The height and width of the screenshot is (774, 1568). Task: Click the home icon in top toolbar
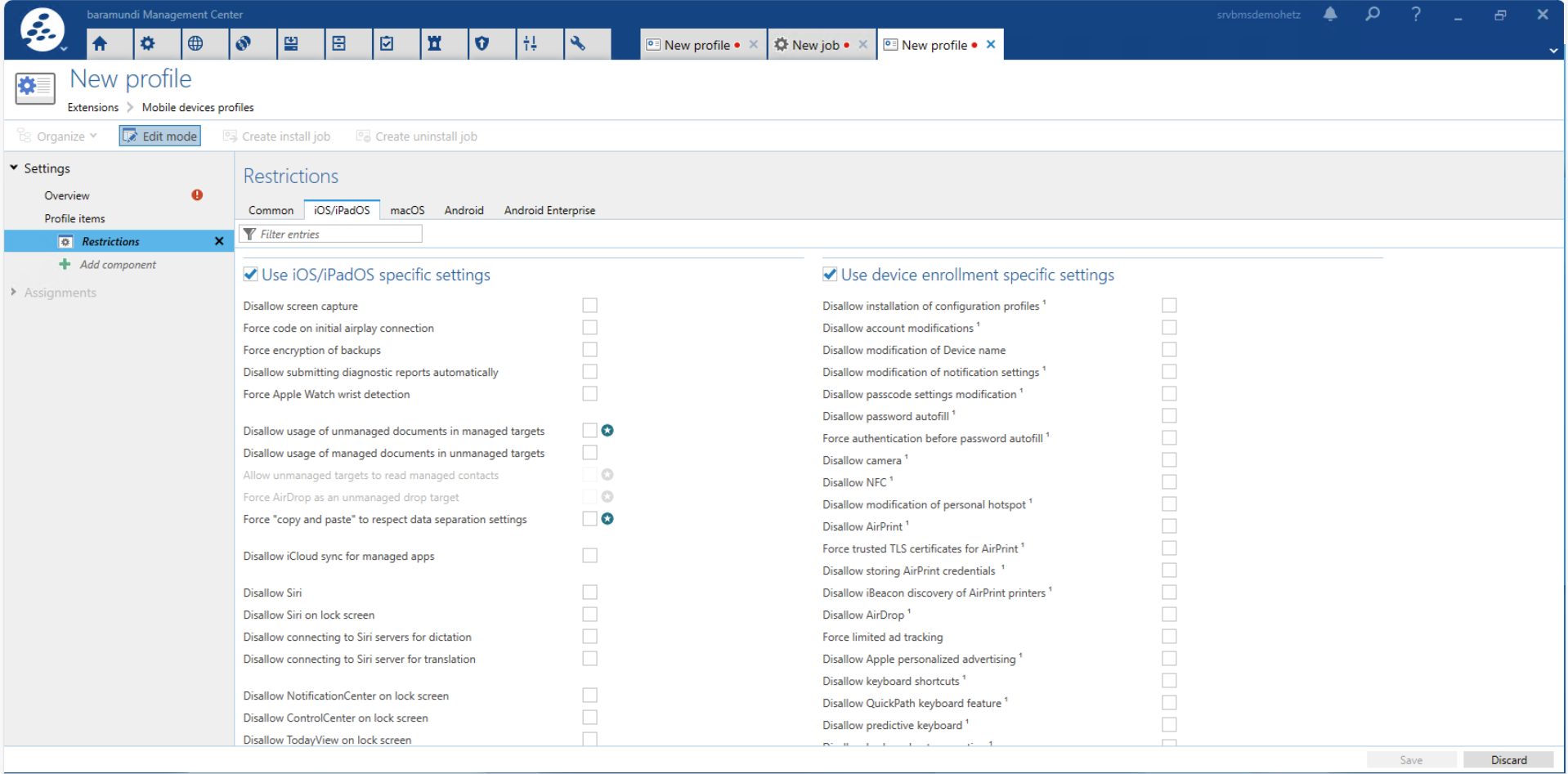(100, 44)
